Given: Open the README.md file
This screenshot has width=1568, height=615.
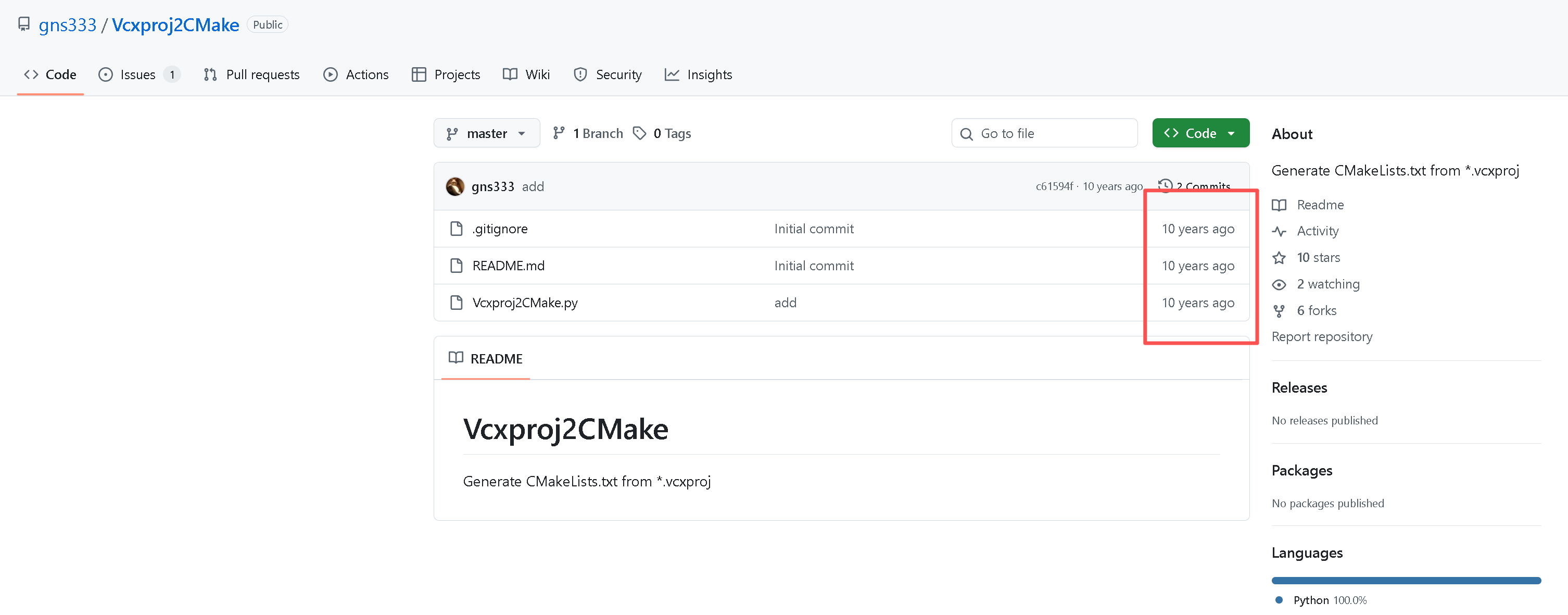Looking at the screenshot, I should coord(508,266).
